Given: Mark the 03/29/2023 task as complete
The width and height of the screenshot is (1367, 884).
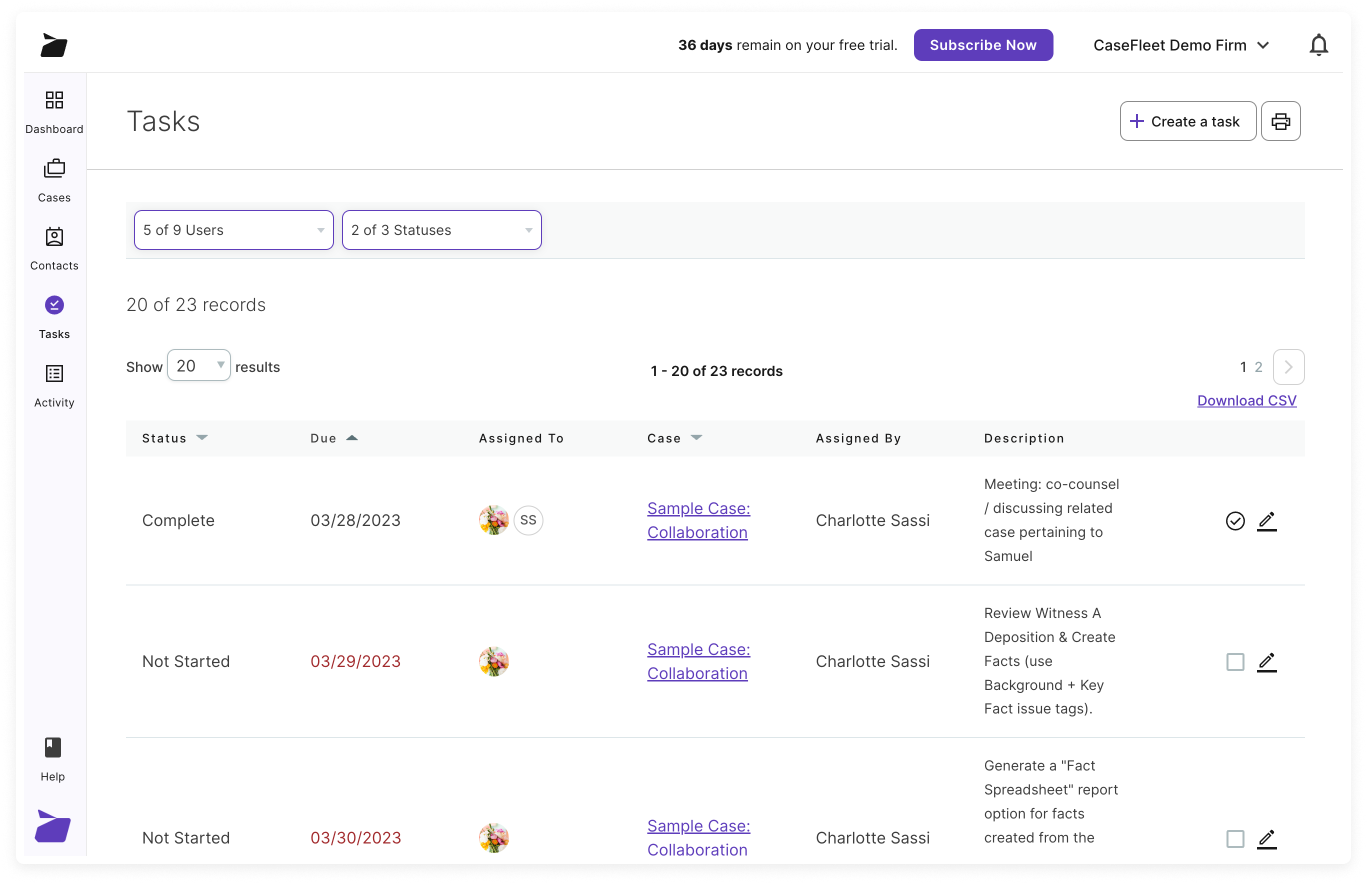Looking at the screenshot, I should (x=1235, y=661).
